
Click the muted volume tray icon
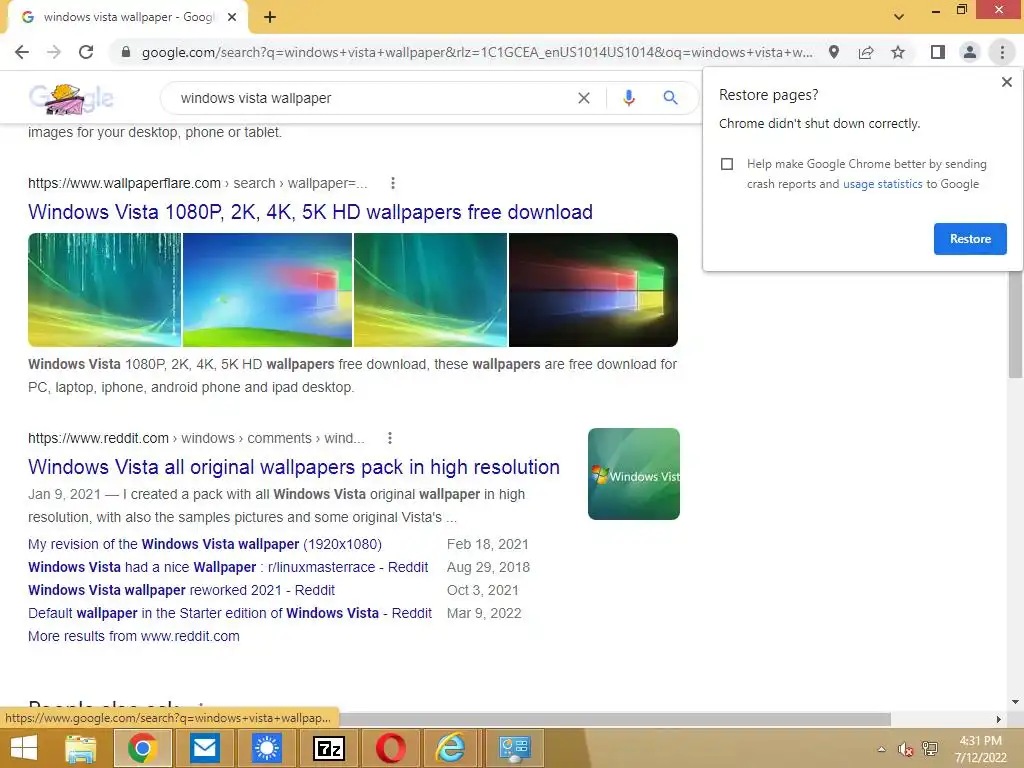[x=905, y=749]
